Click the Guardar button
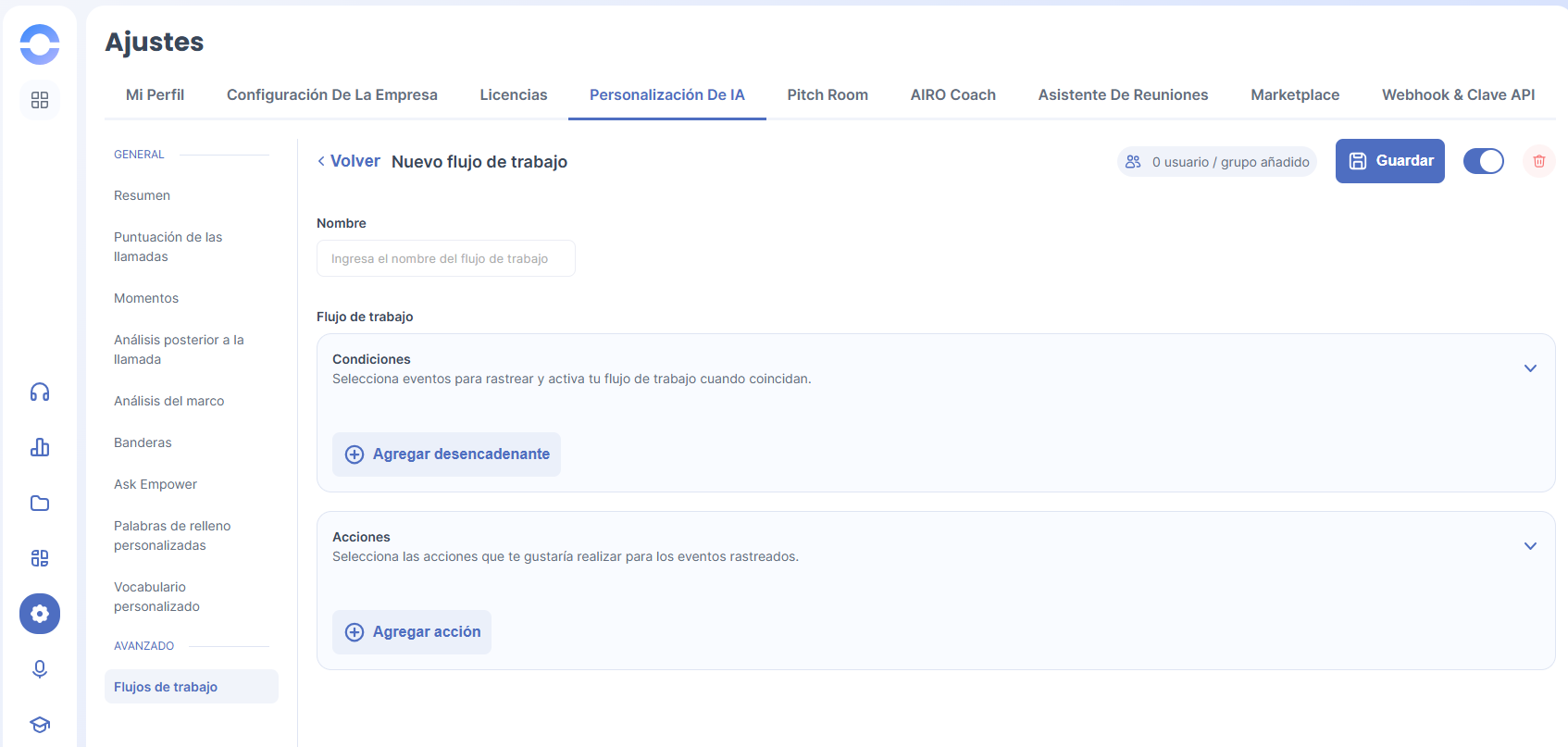Viewport: 1568px width, 747px height. [x=1389, y=161]
